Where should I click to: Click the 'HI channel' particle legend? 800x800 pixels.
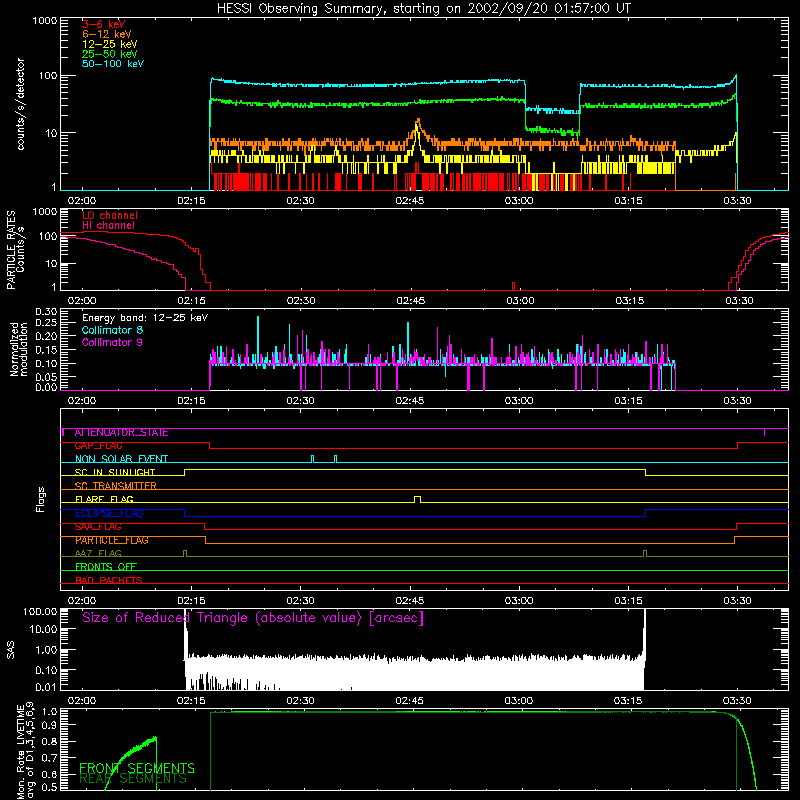tap(108, 226)
